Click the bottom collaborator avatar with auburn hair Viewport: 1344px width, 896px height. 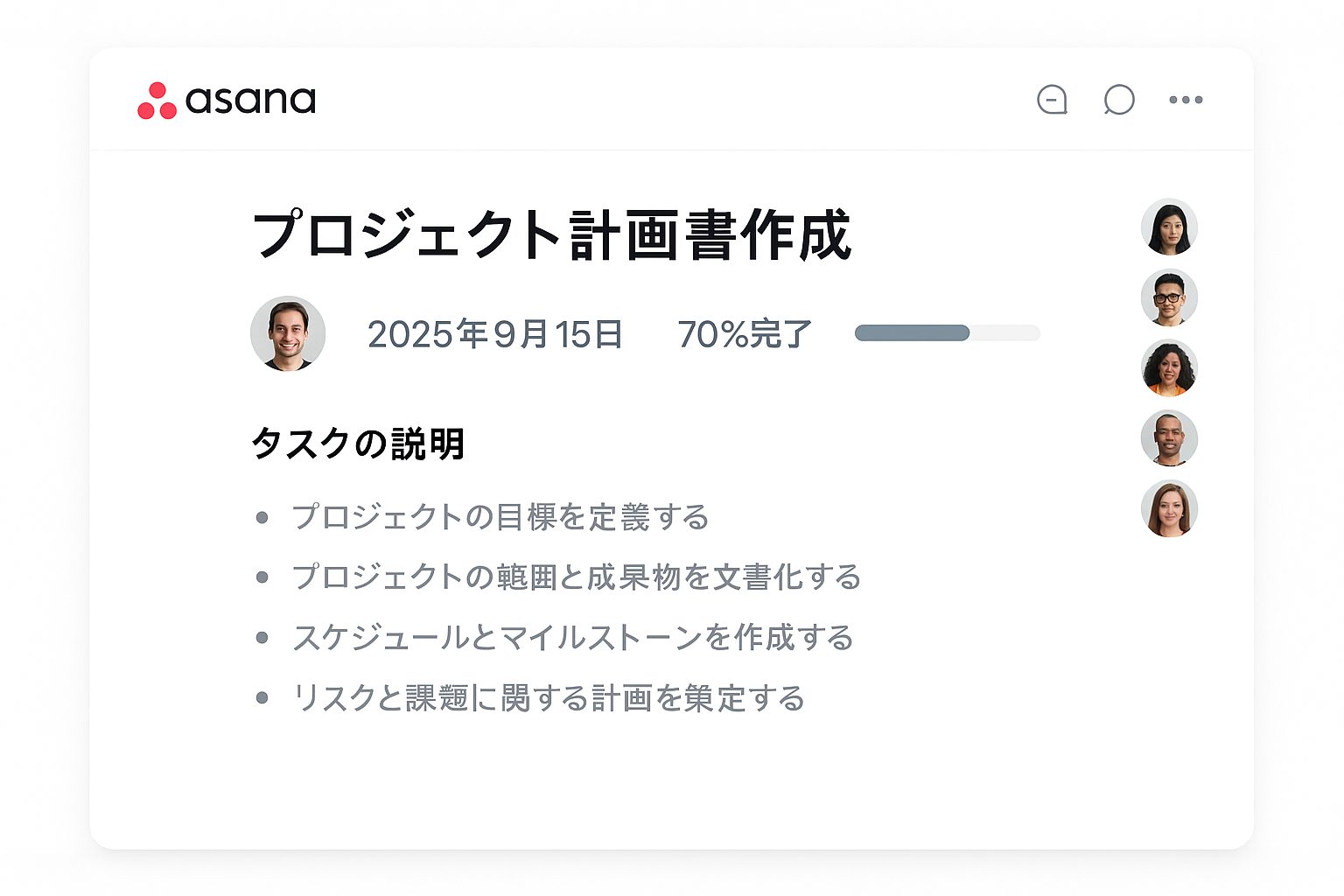click(1169, 508)
